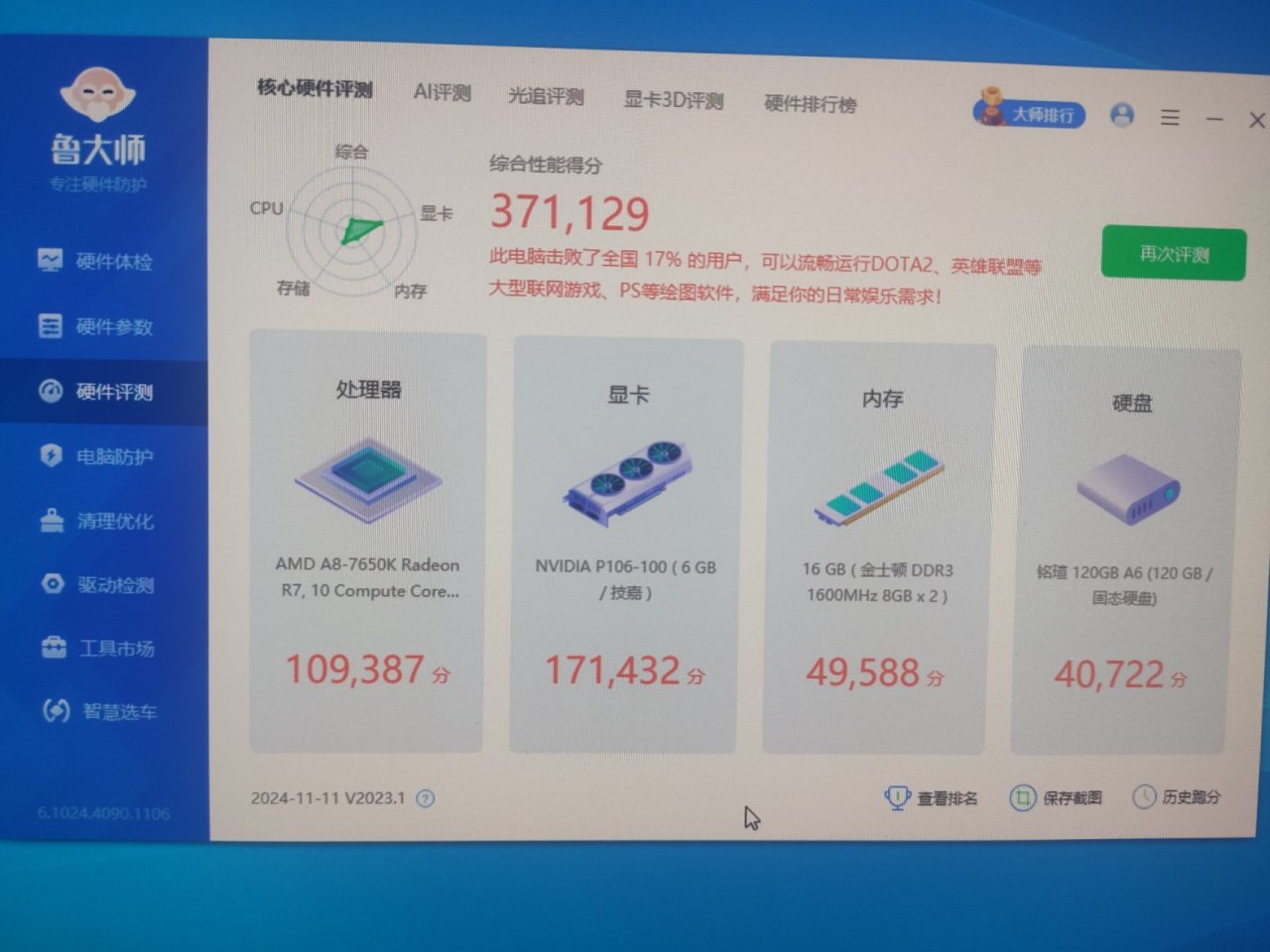Switch to the 光追评测 tab

click(546, 96)
